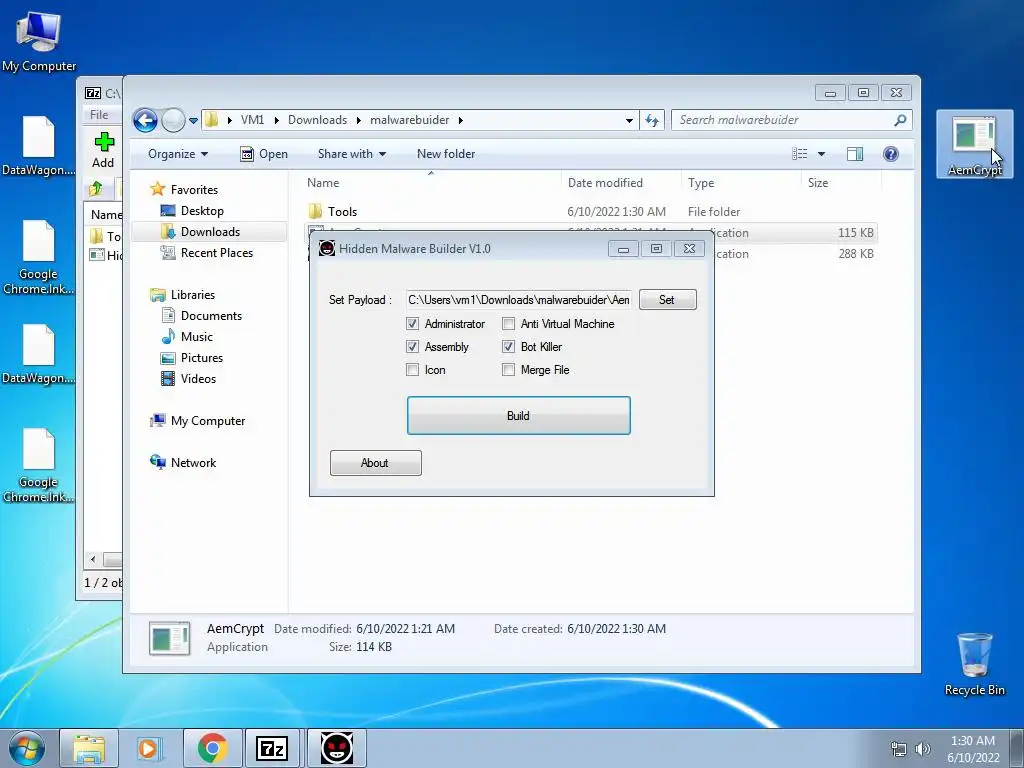
Task: Select Downloads in the breadcrumb path
Action: pyautogui.click(x=317, y=120)
